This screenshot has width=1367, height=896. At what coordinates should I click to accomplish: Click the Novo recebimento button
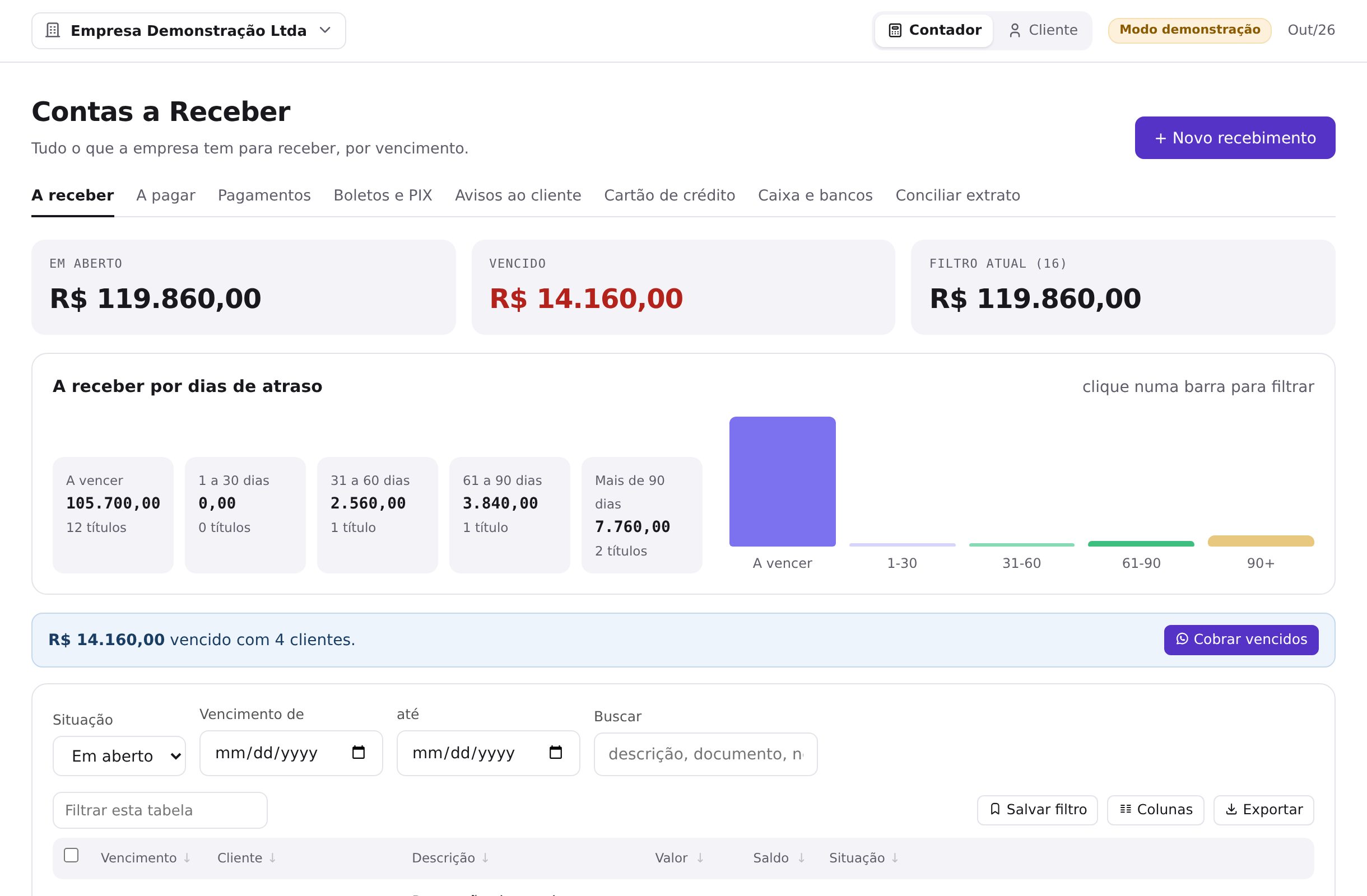point(1235,138)
